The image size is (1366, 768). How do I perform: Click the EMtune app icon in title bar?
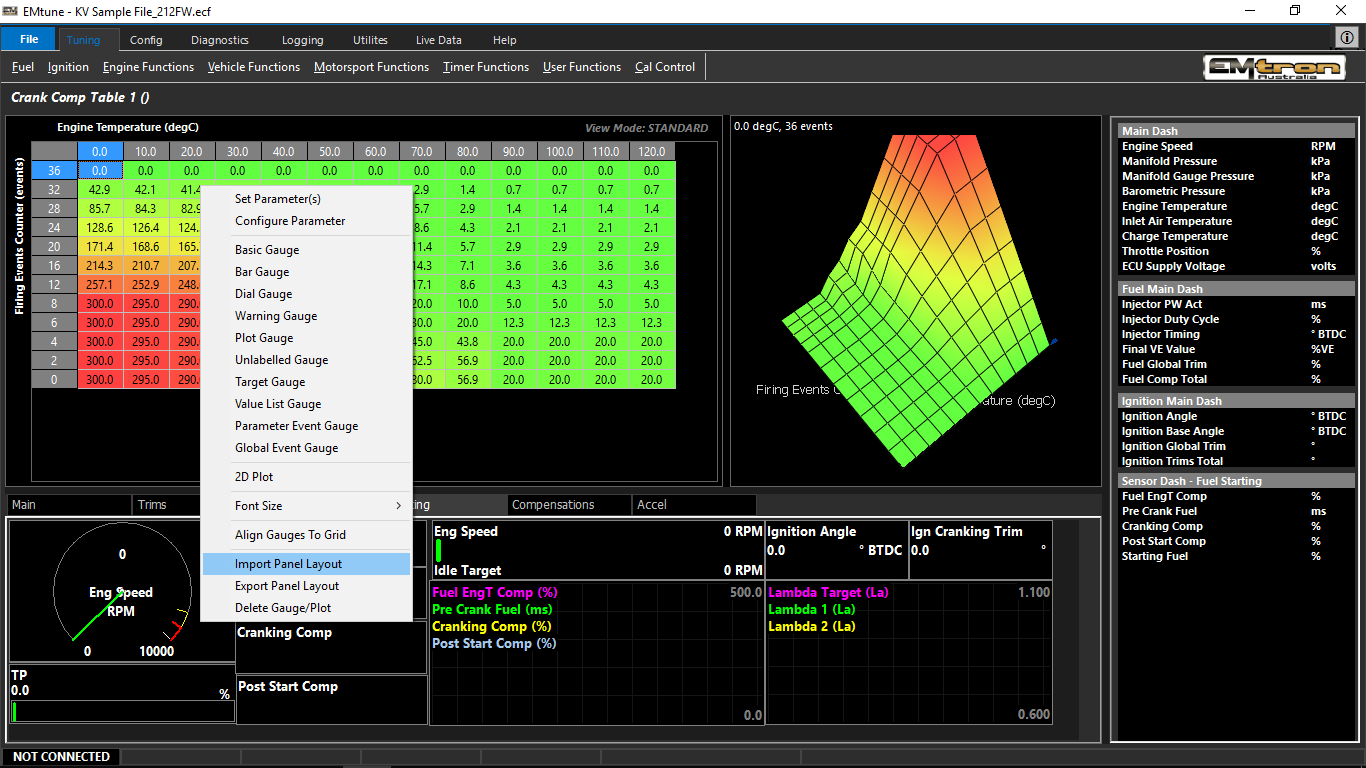11,11
